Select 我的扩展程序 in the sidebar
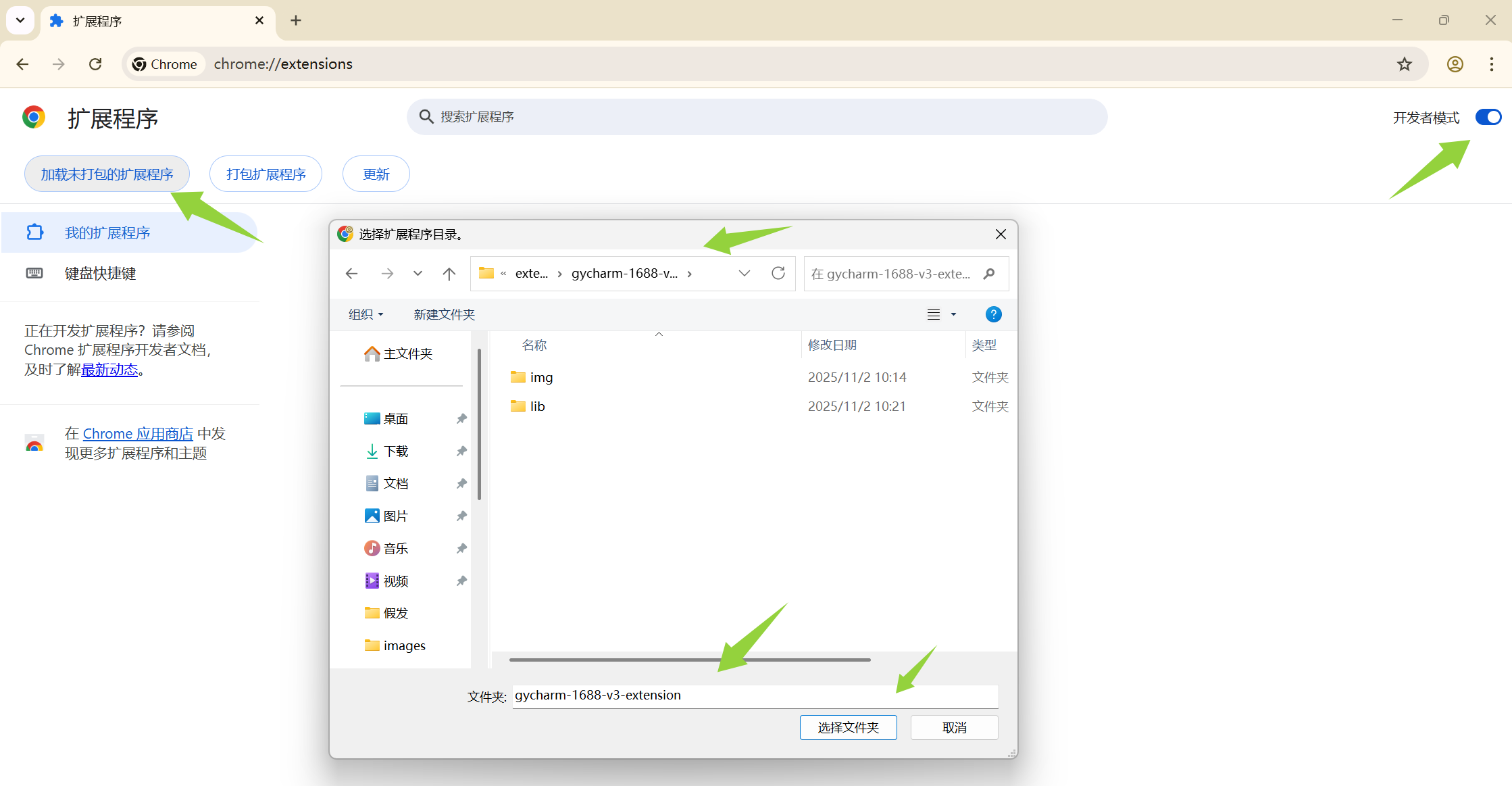1512x786 pixels. click(x=107, y=233)
